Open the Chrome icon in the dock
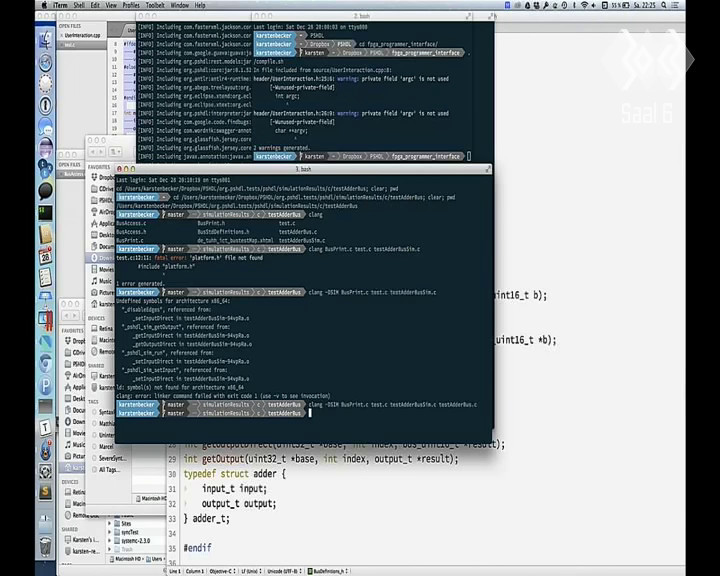 coord(45,363)
